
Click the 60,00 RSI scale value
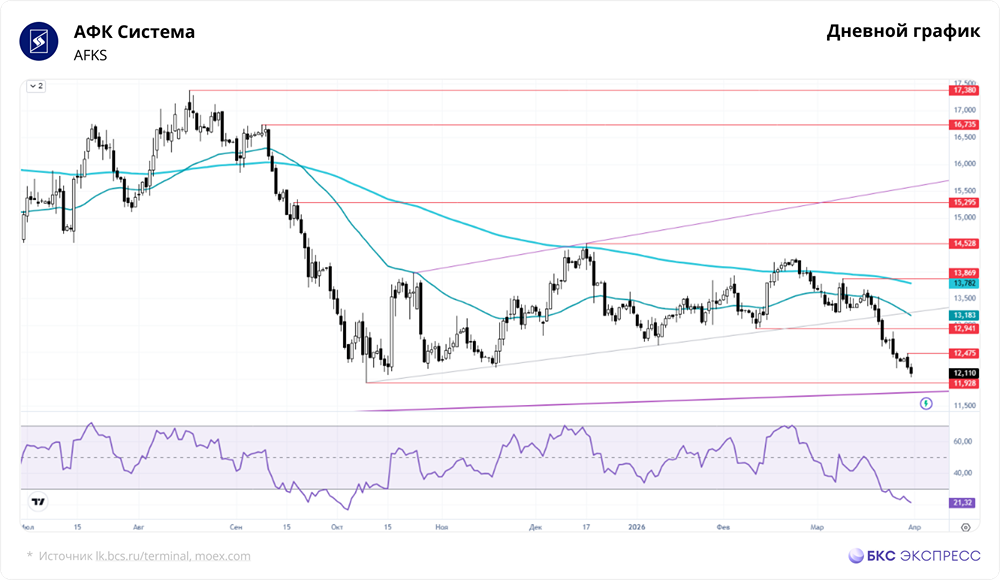pos(962,441)
